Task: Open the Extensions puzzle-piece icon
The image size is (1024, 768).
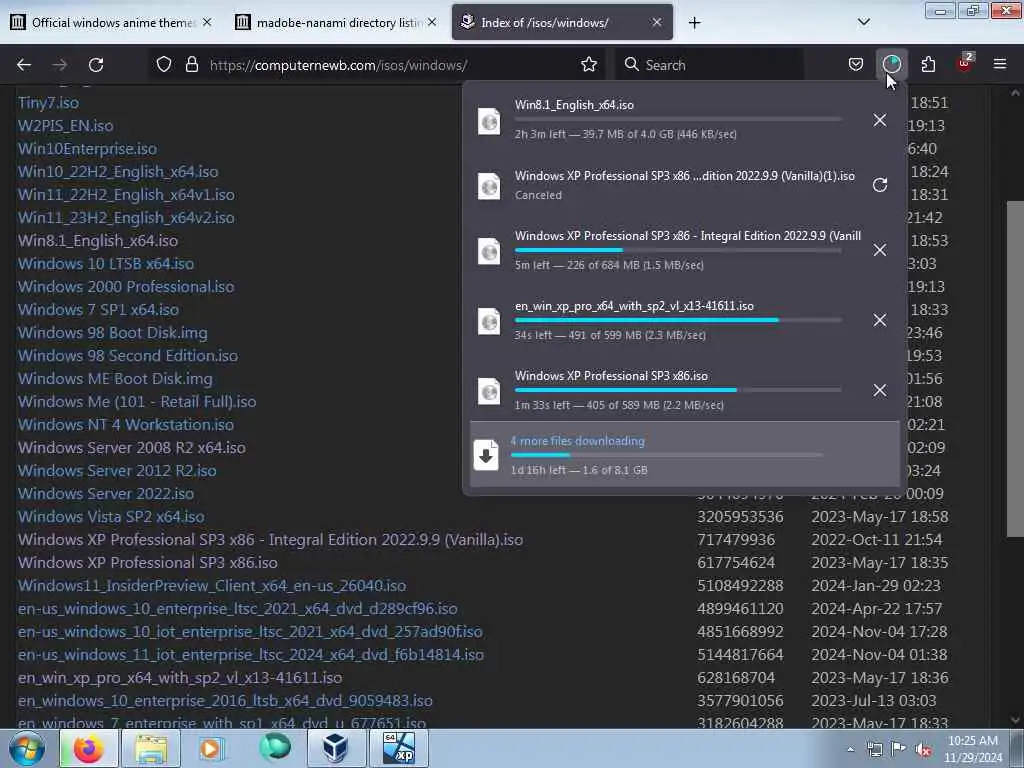Action: tap(928, 65)
